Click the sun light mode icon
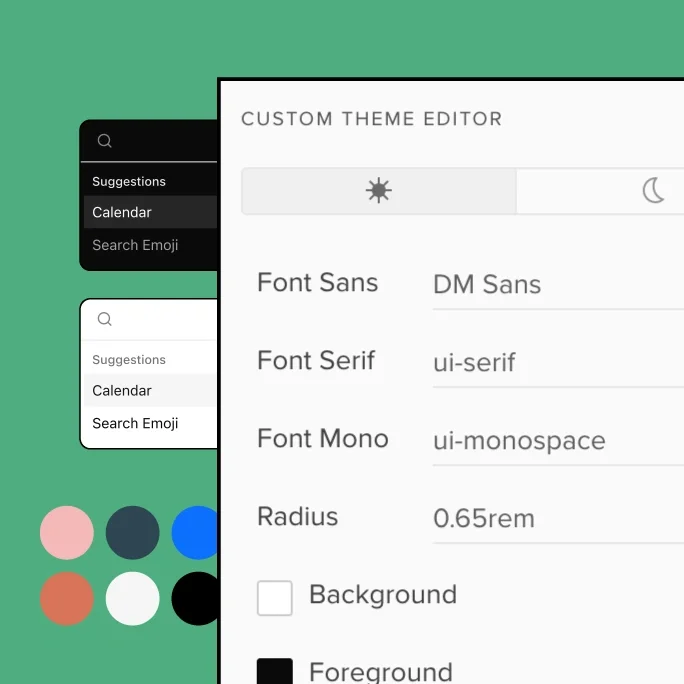 point(378,191)
